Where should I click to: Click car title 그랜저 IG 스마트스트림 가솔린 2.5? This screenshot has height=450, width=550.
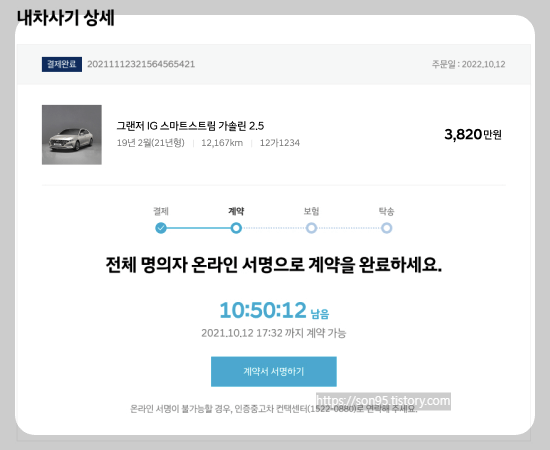pos(190,126)
